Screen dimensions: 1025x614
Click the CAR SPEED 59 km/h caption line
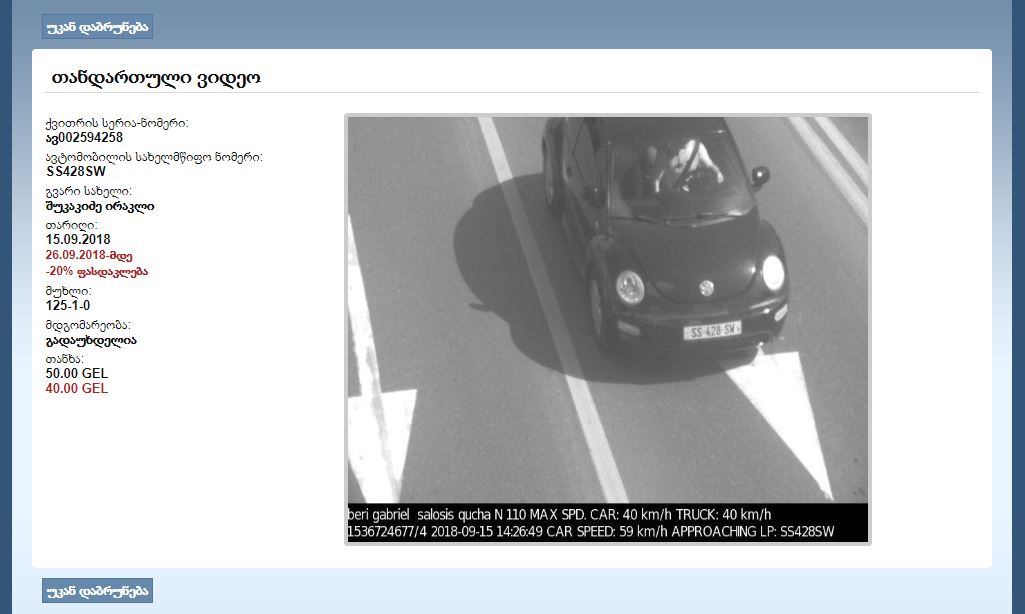click(x=590, y=531)
